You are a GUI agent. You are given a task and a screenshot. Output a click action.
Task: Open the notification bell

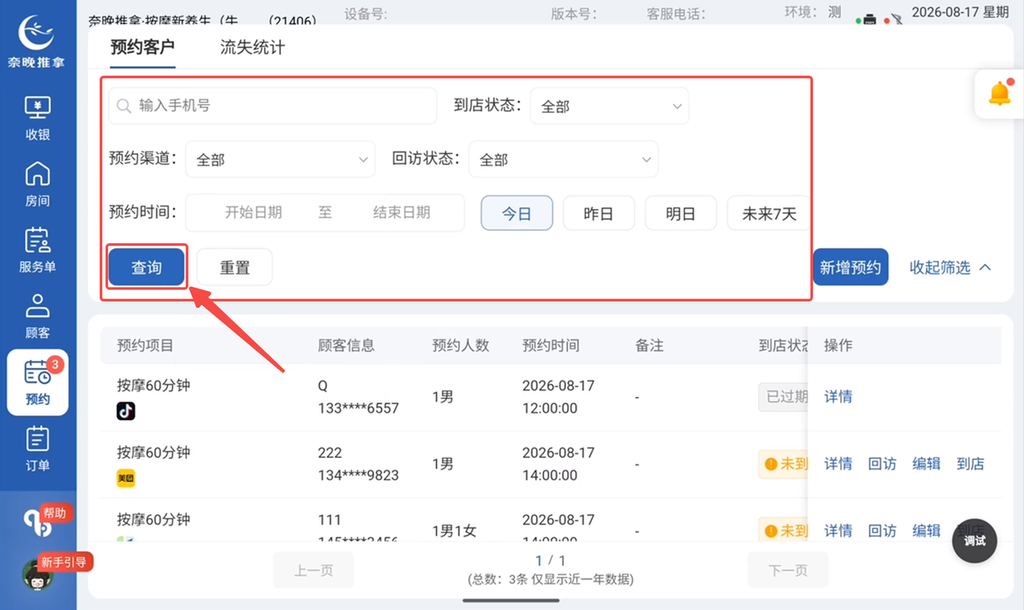pos(999,94)
